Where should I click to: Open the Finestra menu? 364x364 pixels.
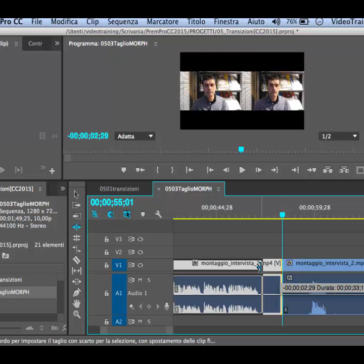(x=226, y=22)
